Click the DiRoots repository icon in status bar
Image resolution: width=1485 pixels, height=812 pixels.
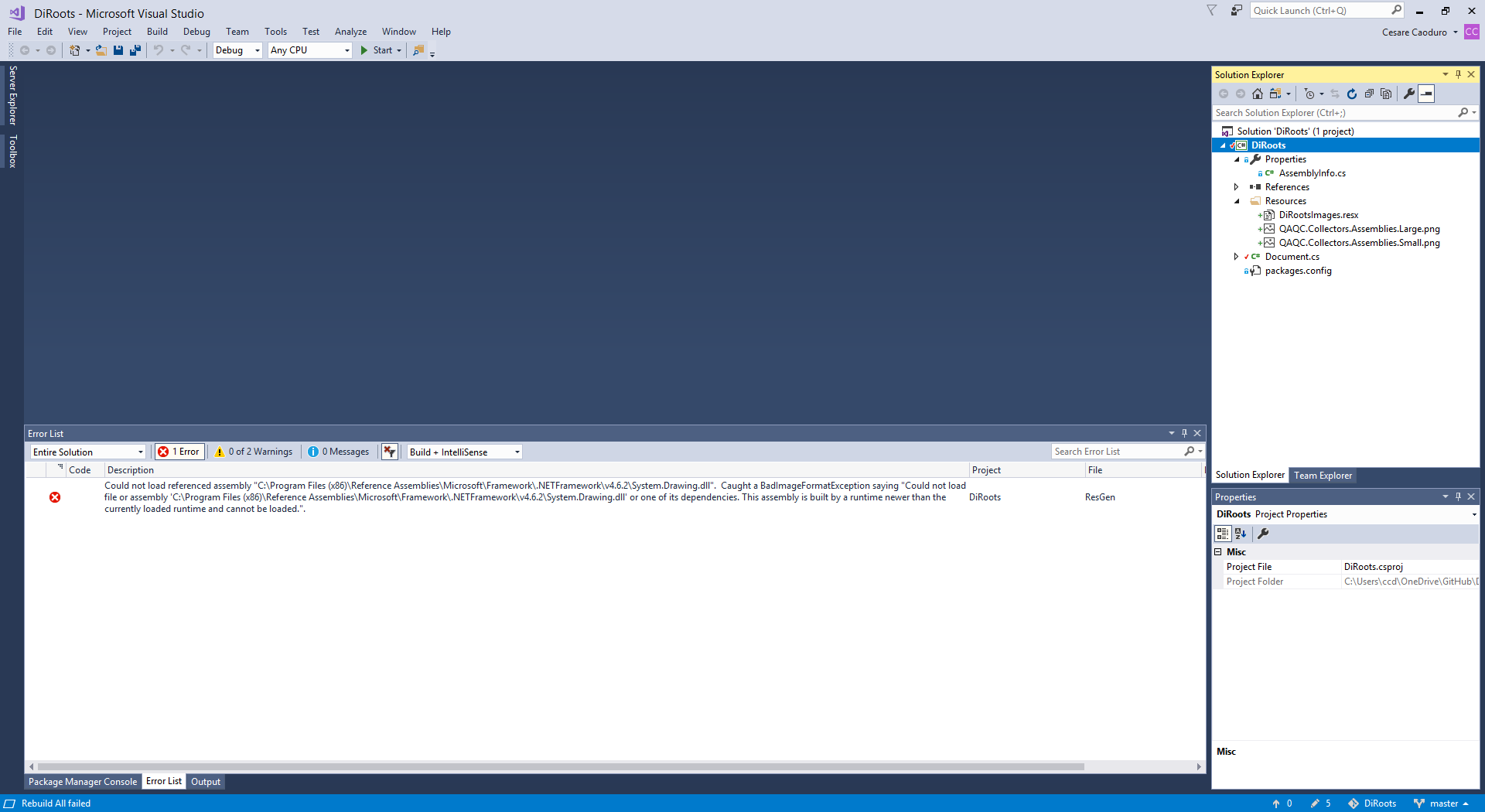pyautogui.click(x=1354, y=803)
